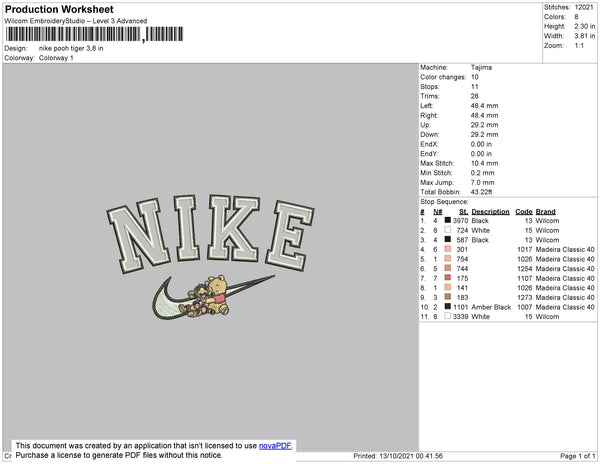Select the Amber Black swatch in stop 10

coord(447,306)
